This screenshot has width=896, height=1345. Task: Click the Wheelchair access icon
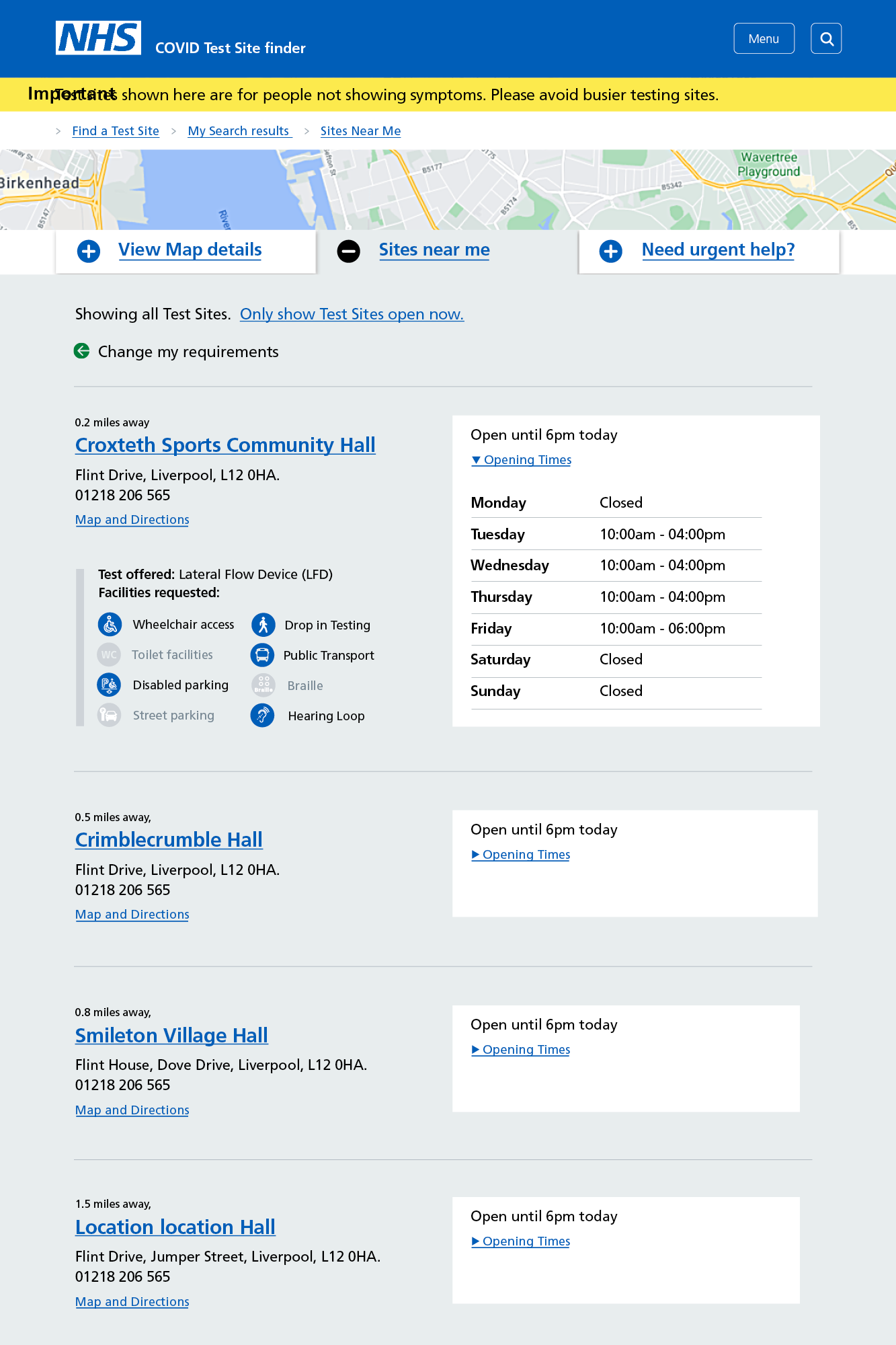pos(110,625)
